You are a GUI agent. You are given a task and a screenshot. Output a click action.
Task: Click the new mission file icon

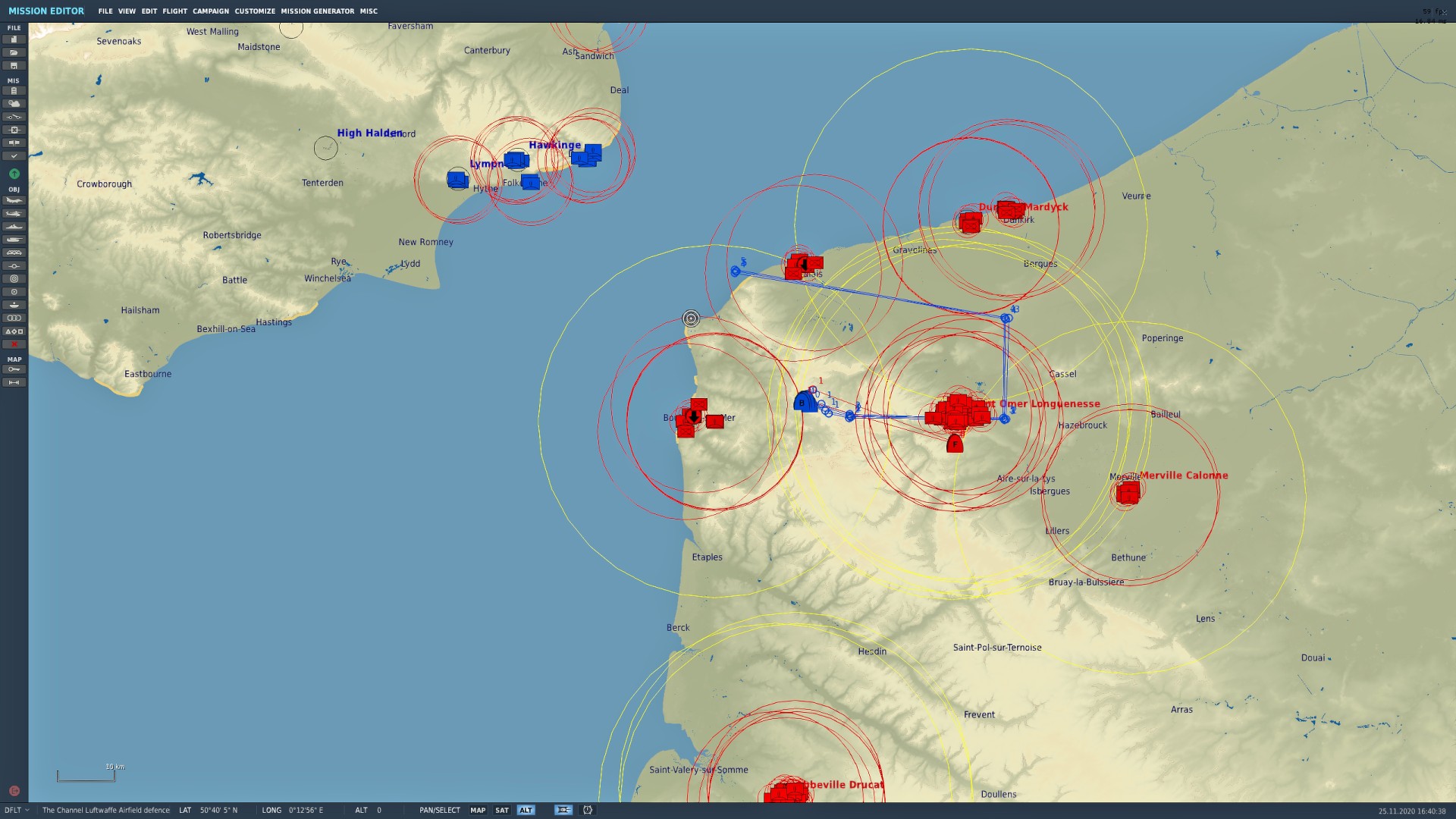14,39
